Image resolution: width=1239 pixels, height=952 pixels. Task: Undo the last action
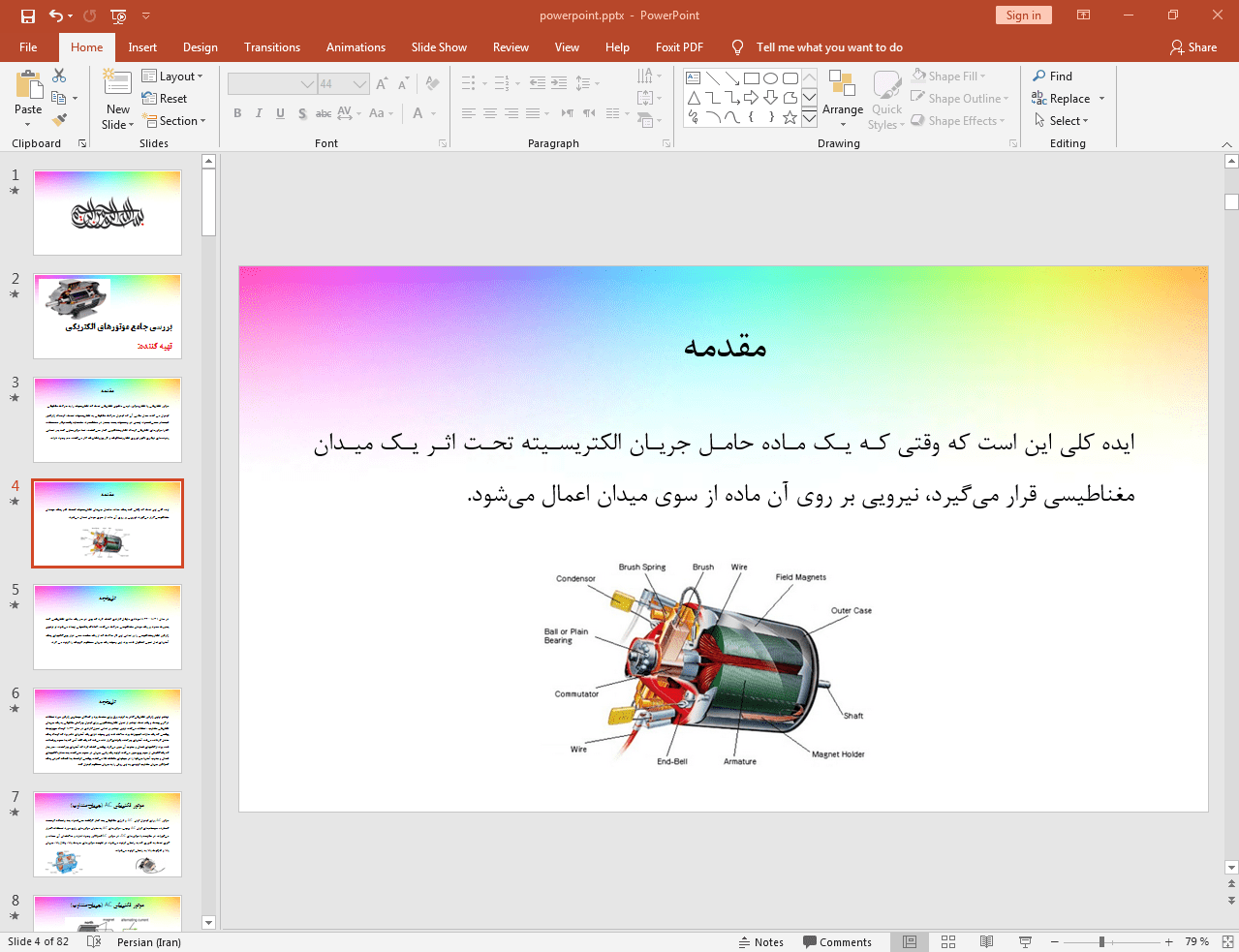(x=56, y=15)
